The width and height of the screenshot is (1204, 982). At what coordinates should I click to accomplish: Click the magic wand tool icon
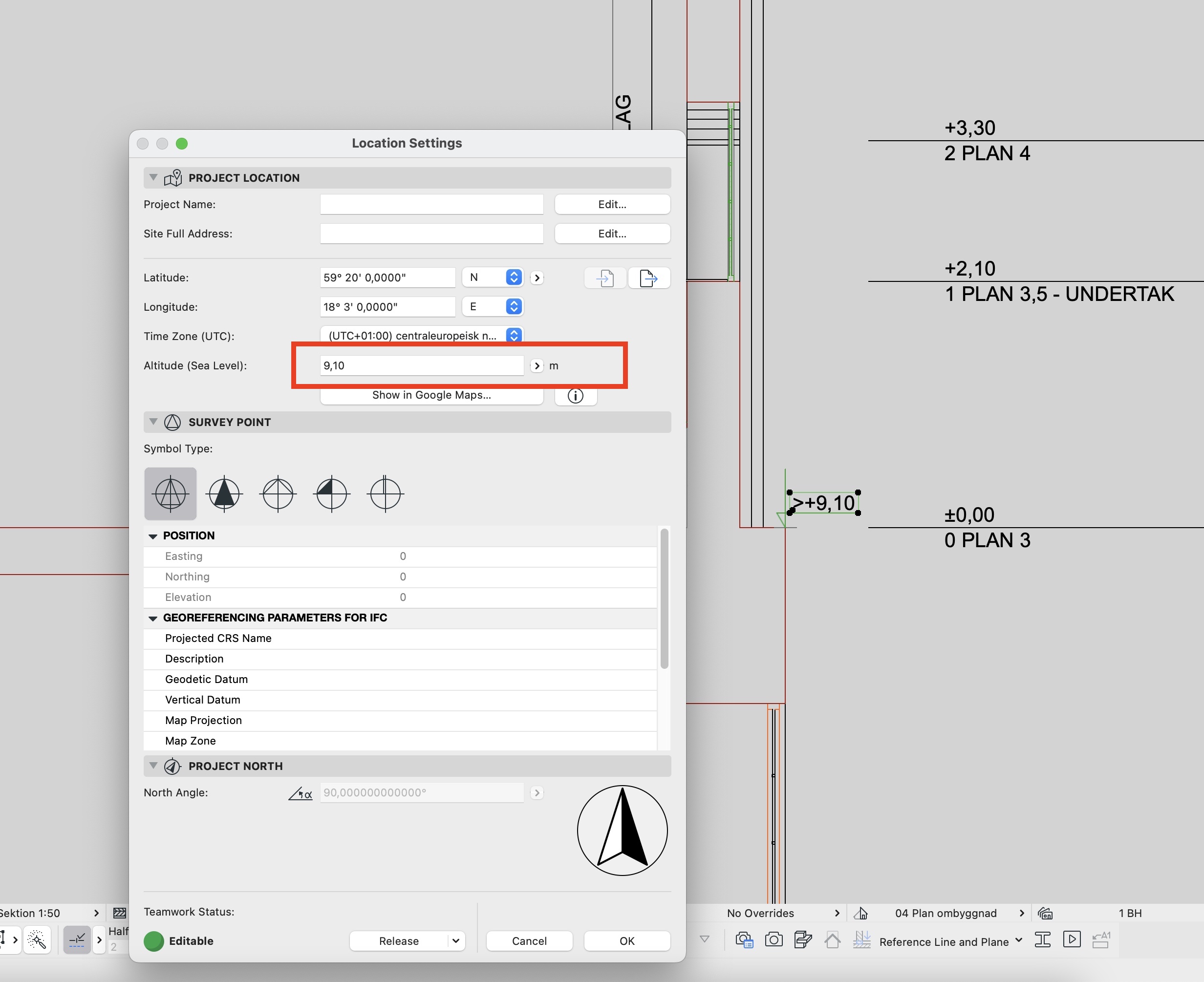(37, 940)
